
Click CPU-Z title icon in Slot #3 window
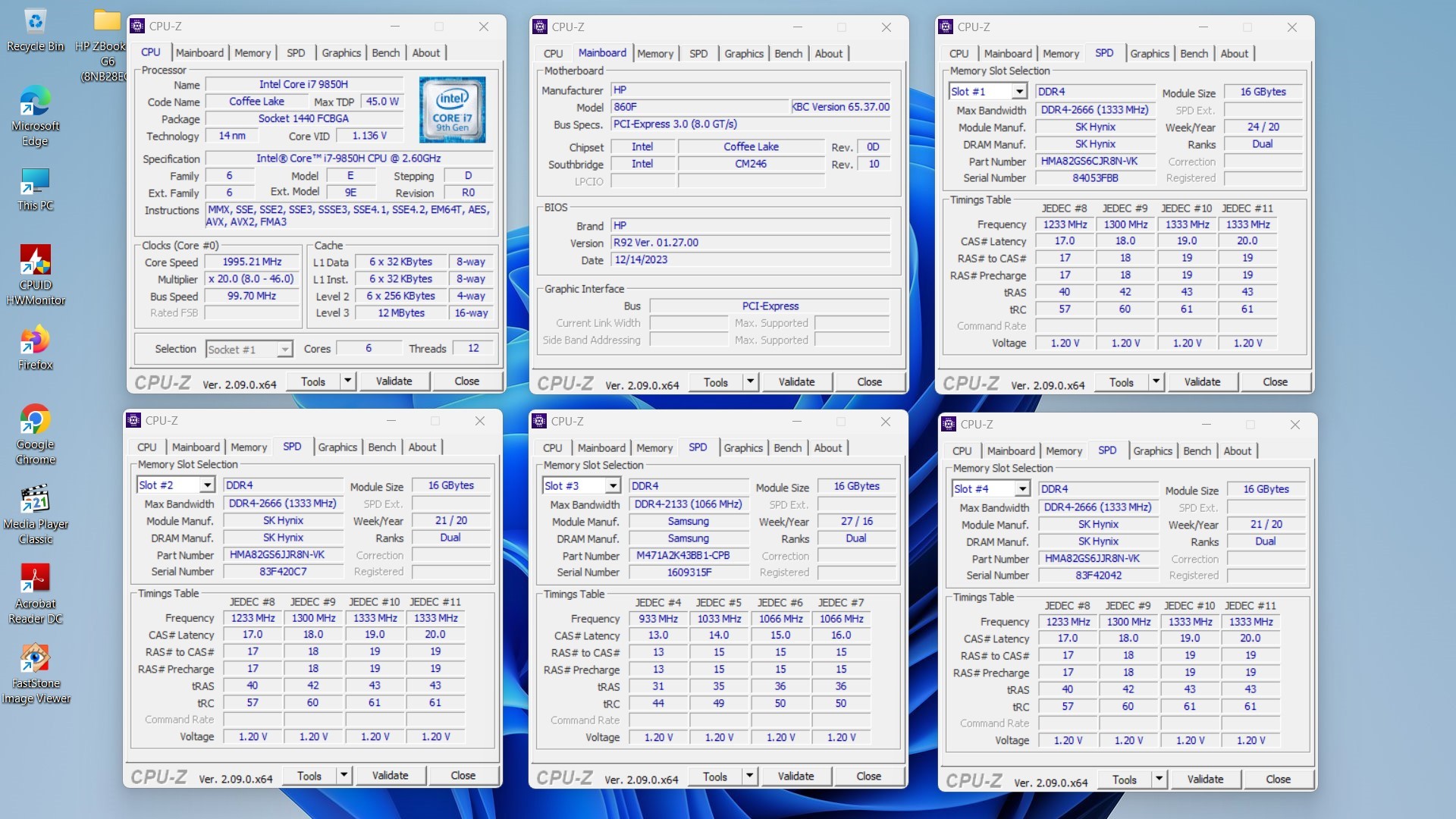539,422
